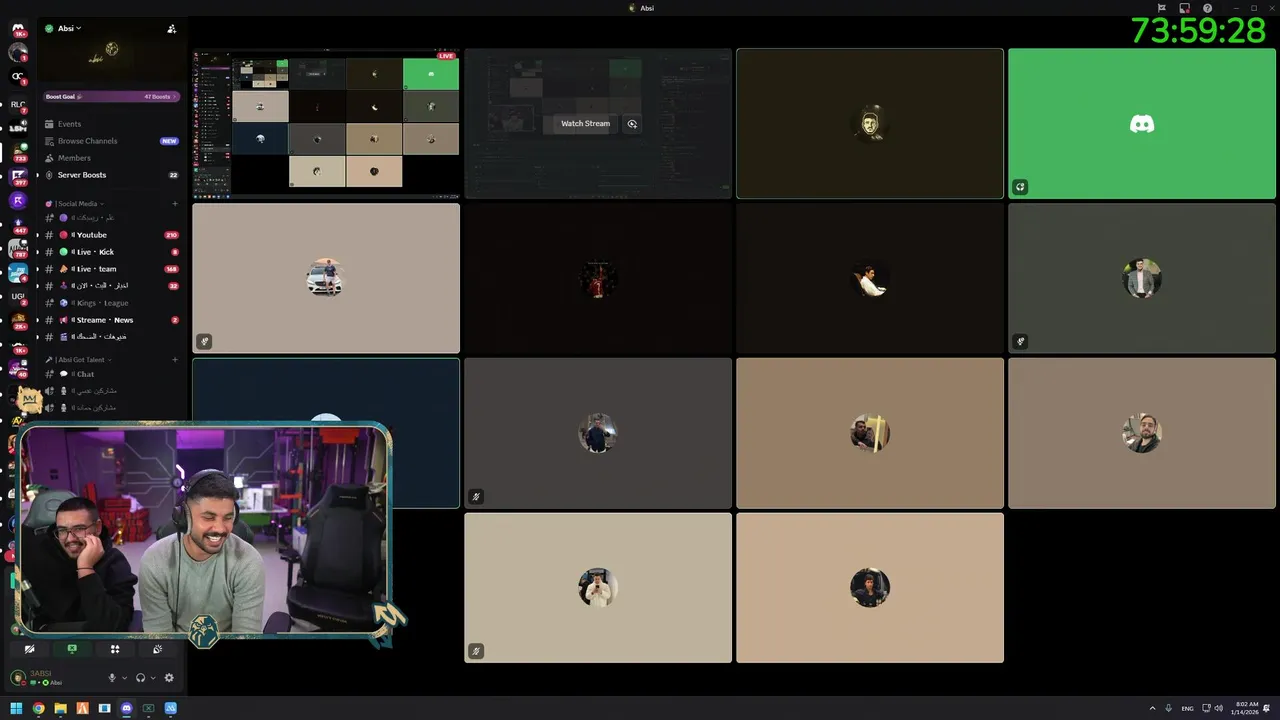Image resolution: width=1280 pixels, height=720 pixels.
Task: Switch to Discord in the taskbar
Action: (126, 708)
